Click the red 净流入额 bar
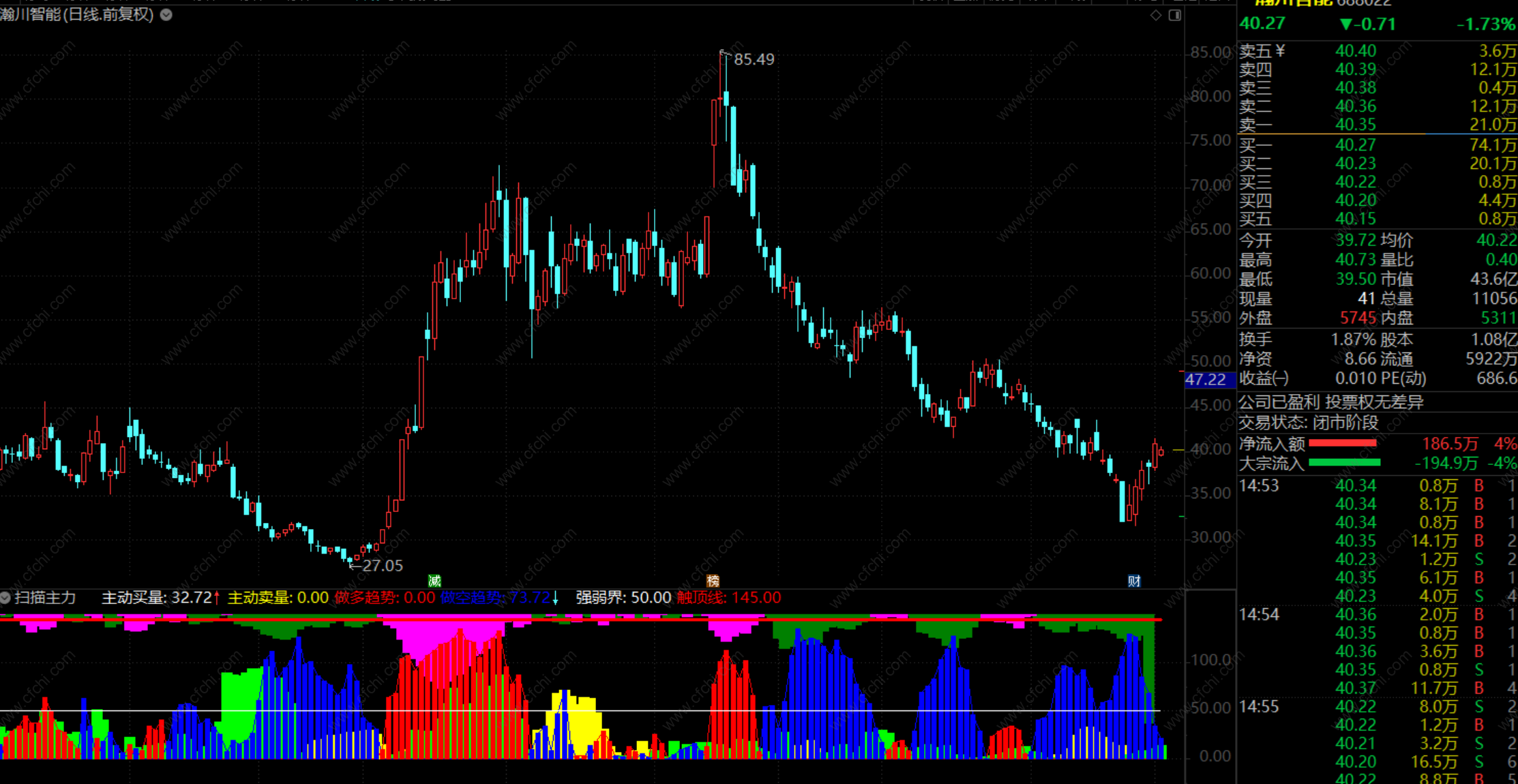Screen dimensions: 1518x784 [x=1342, y=444]
